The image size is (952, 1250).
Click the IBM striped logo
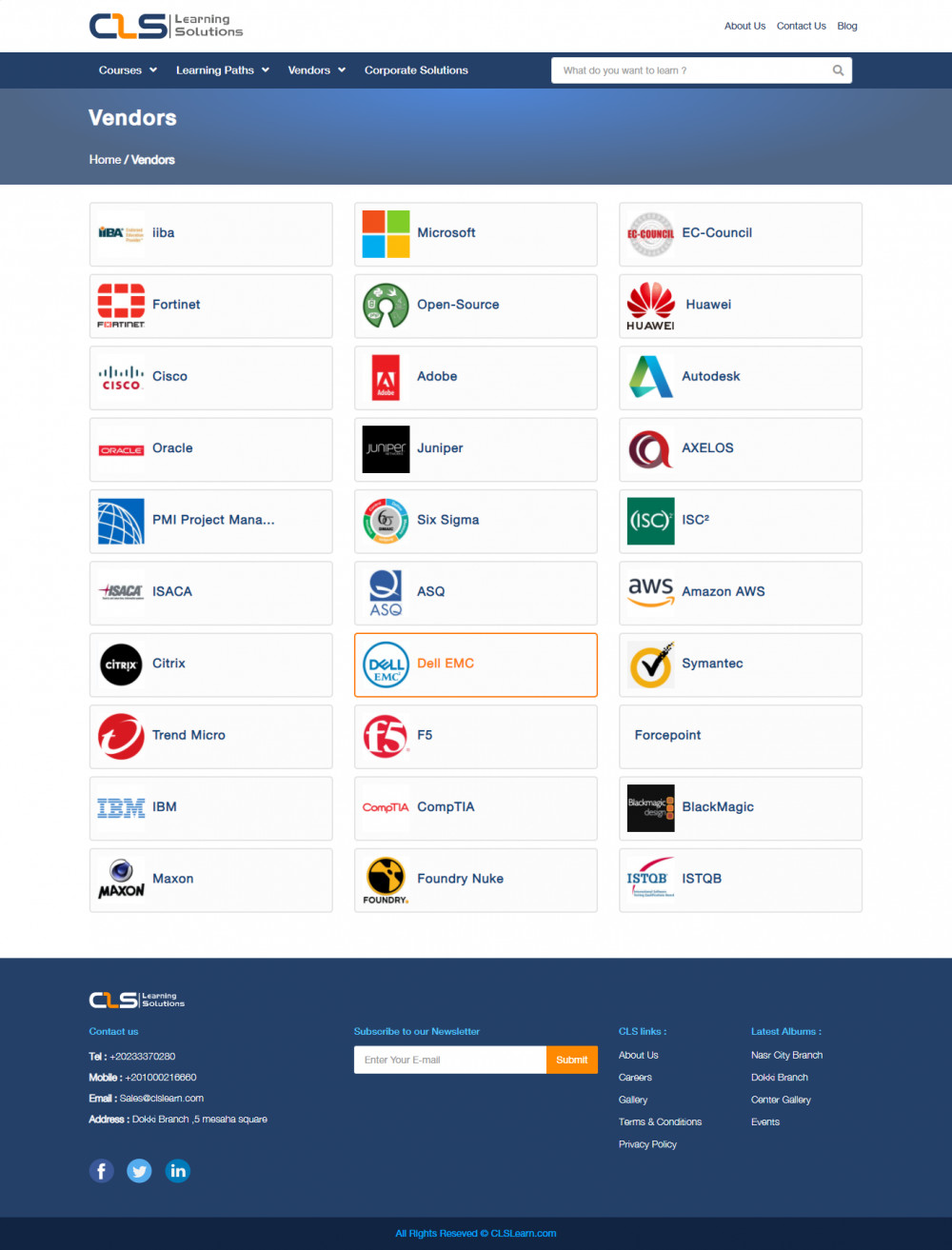[x=121, y=808]
